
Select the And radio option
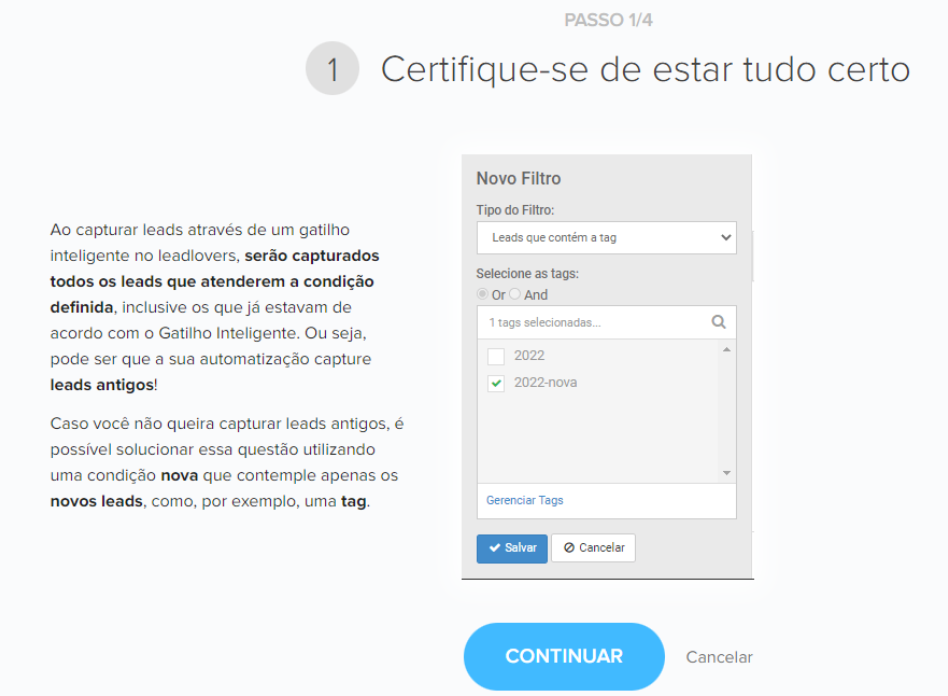(x=515, y=295)
